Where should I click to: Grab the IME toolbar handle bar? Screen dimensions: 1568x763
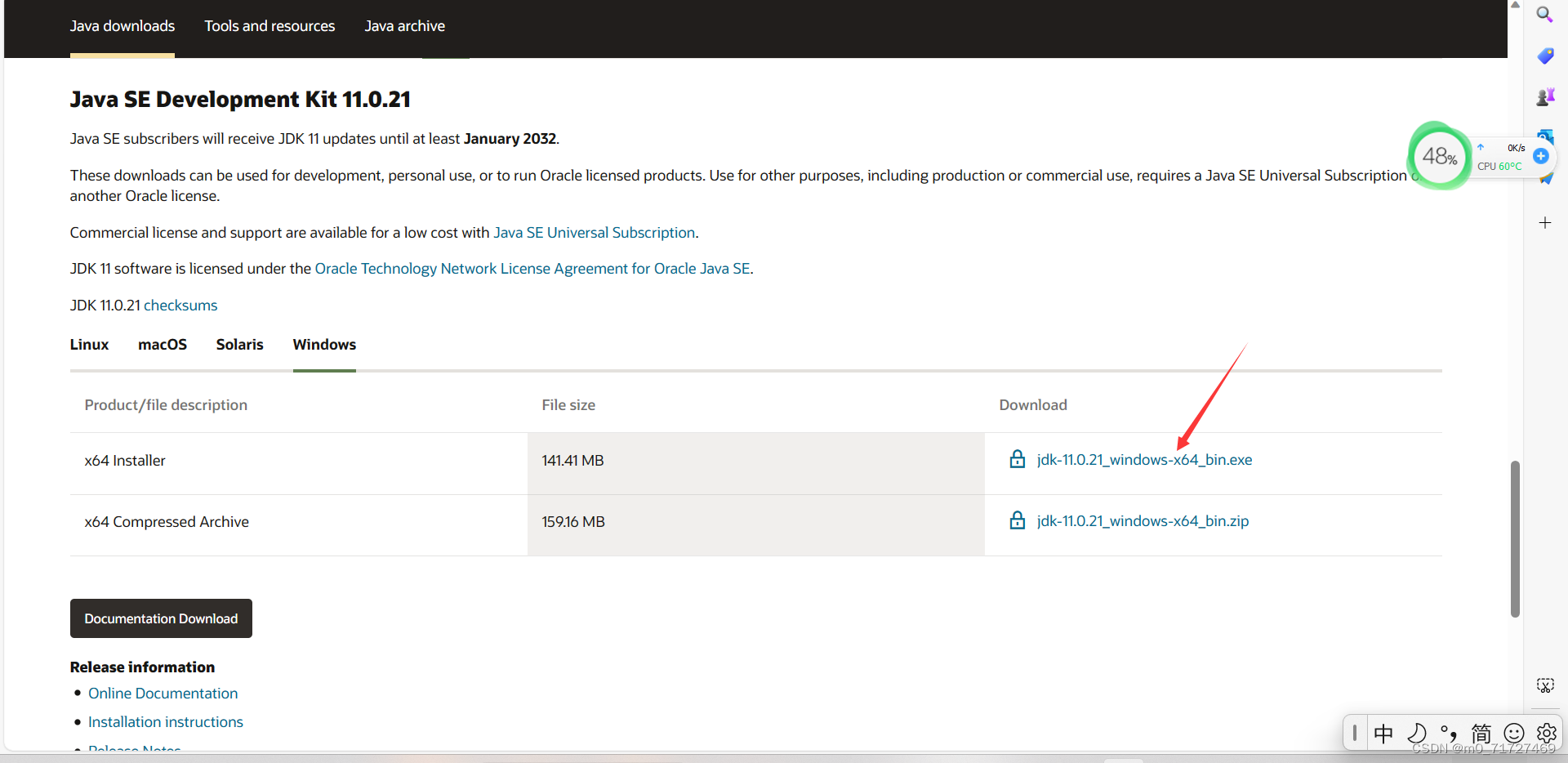(x=1355, y=733)
